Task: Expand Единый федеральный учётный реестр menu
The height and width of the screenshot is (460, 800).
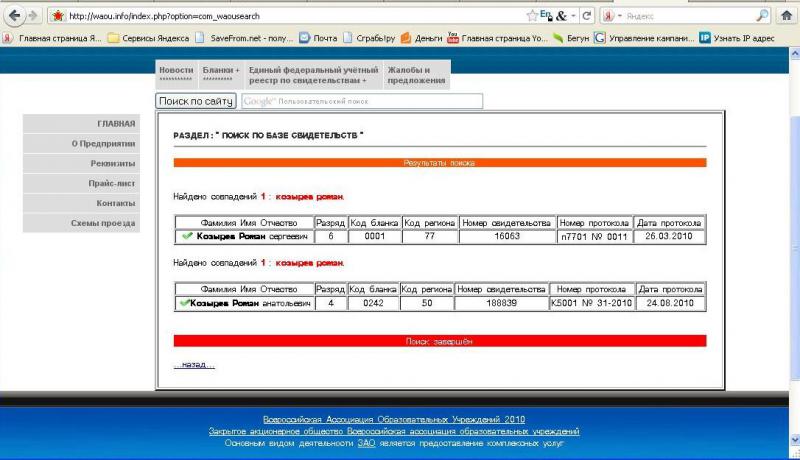Action: [314, 74]
